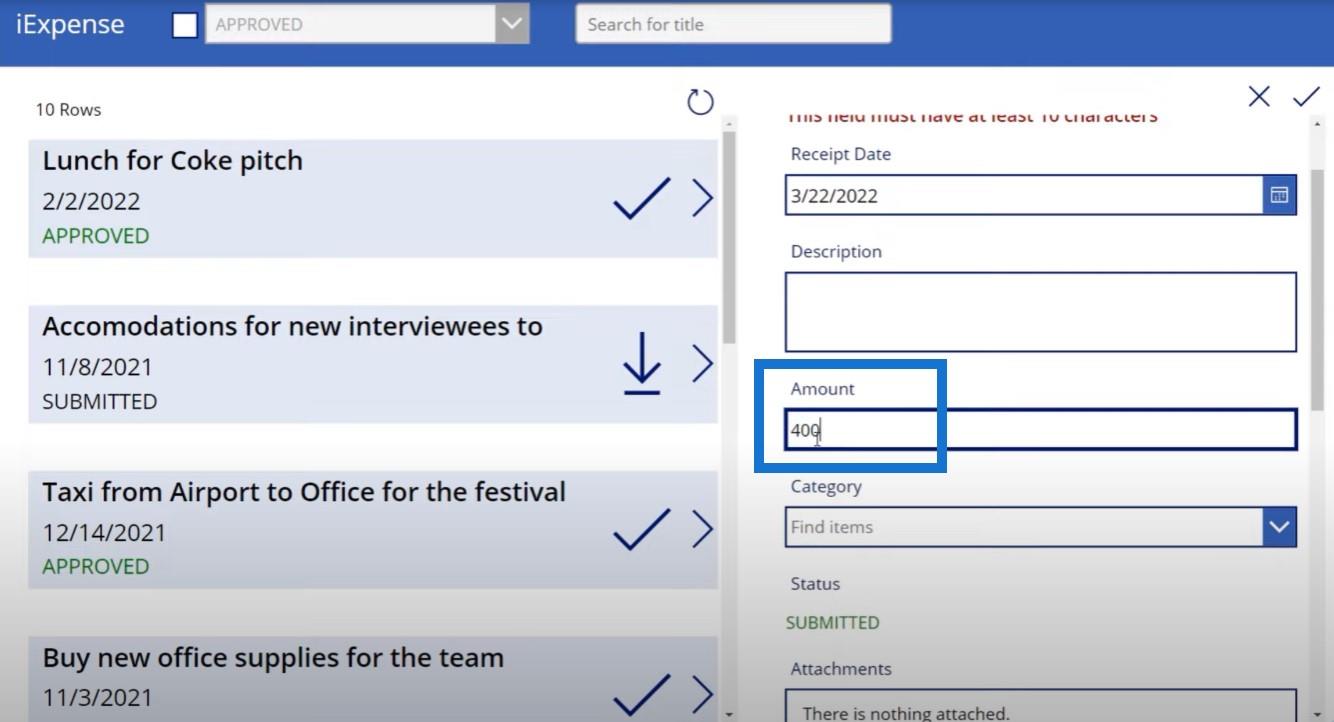Viewport: 1334px width, 722px height.
Task: Select Buy new office supplies for the team
Action: (x=273, y=658)
